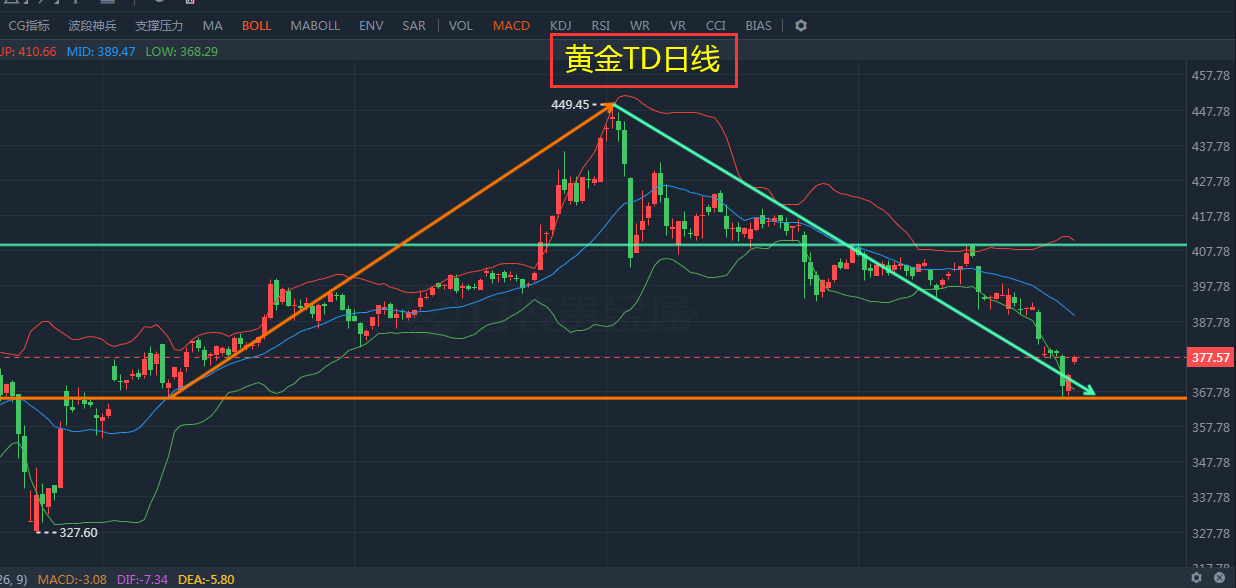Open the CG指标 menu

pos(28,25)
